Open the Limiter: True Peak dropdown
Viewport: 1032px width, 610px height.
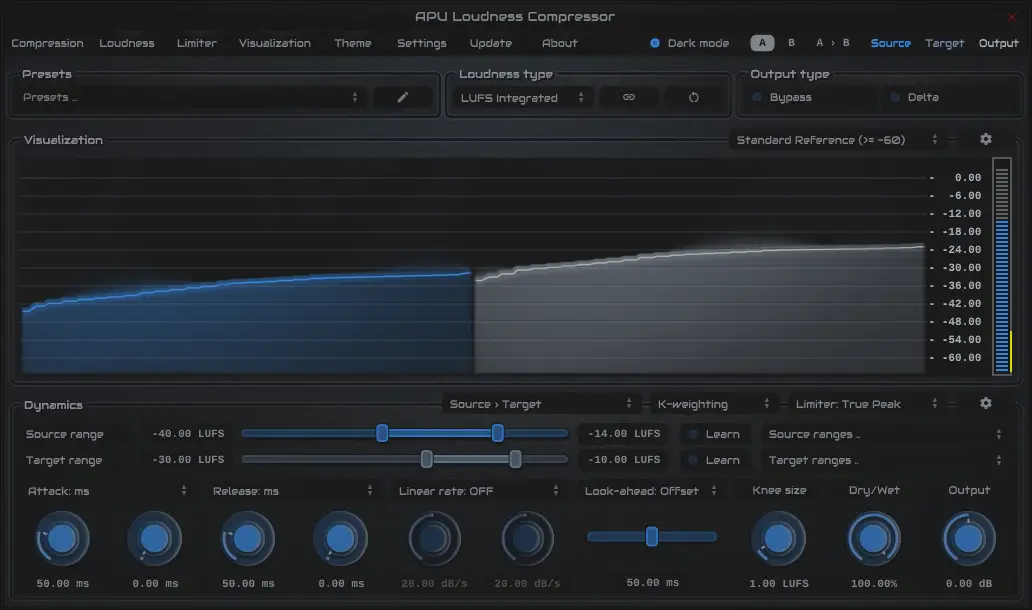(867, 404)
